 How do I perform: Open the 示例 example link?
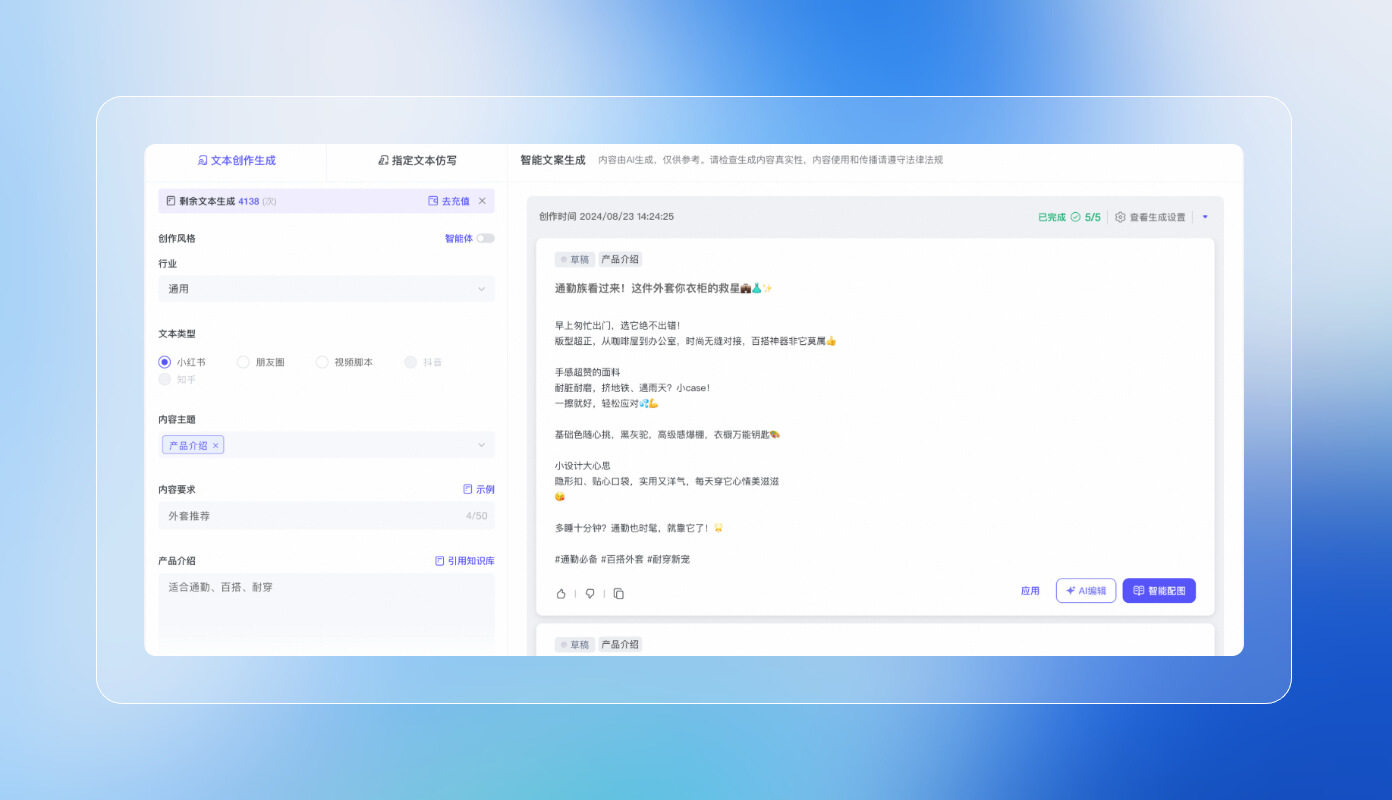[478, 489]
